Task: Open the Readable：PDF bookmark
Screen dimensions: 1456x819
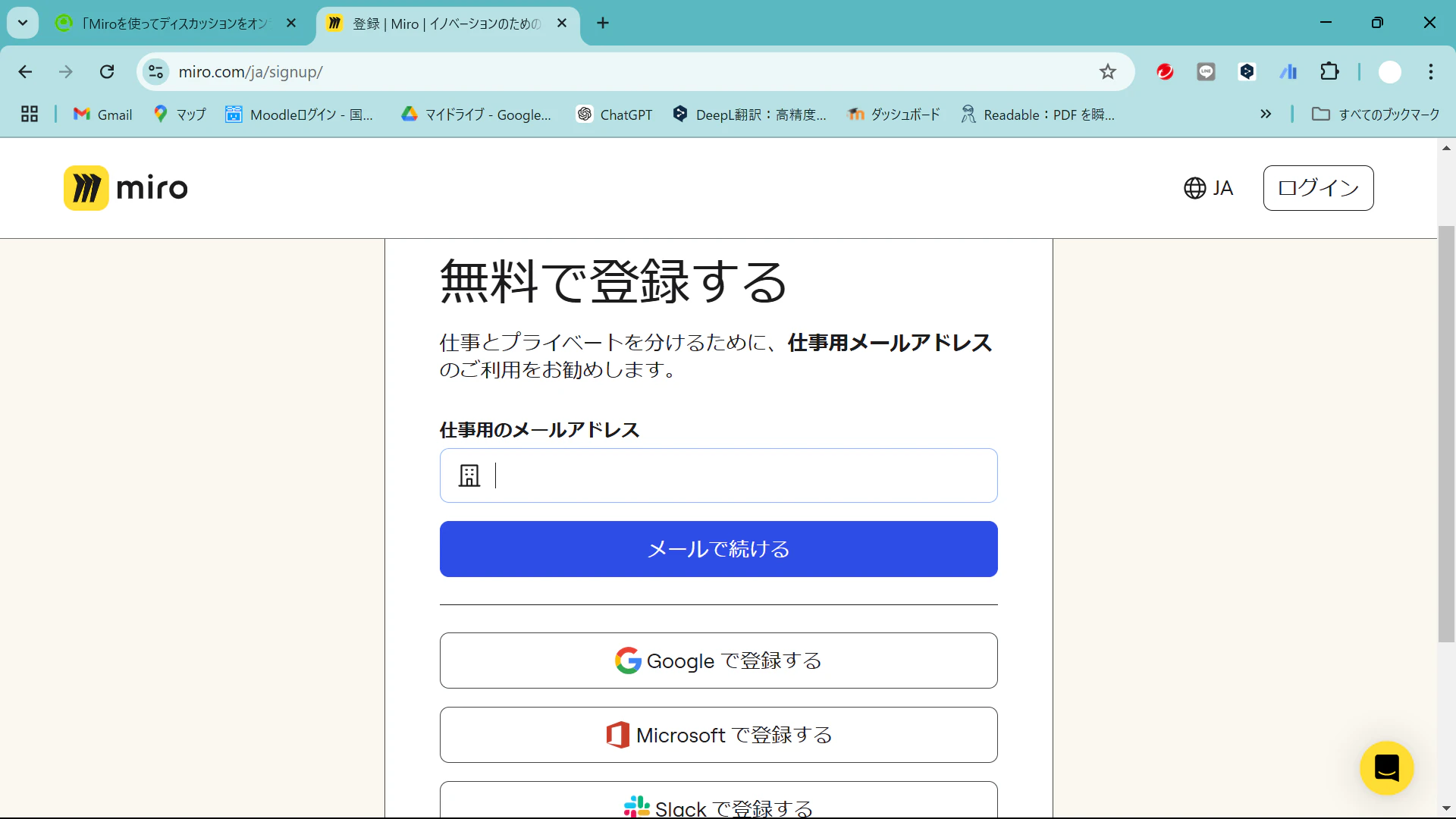Action: [x=1037, y=115]
